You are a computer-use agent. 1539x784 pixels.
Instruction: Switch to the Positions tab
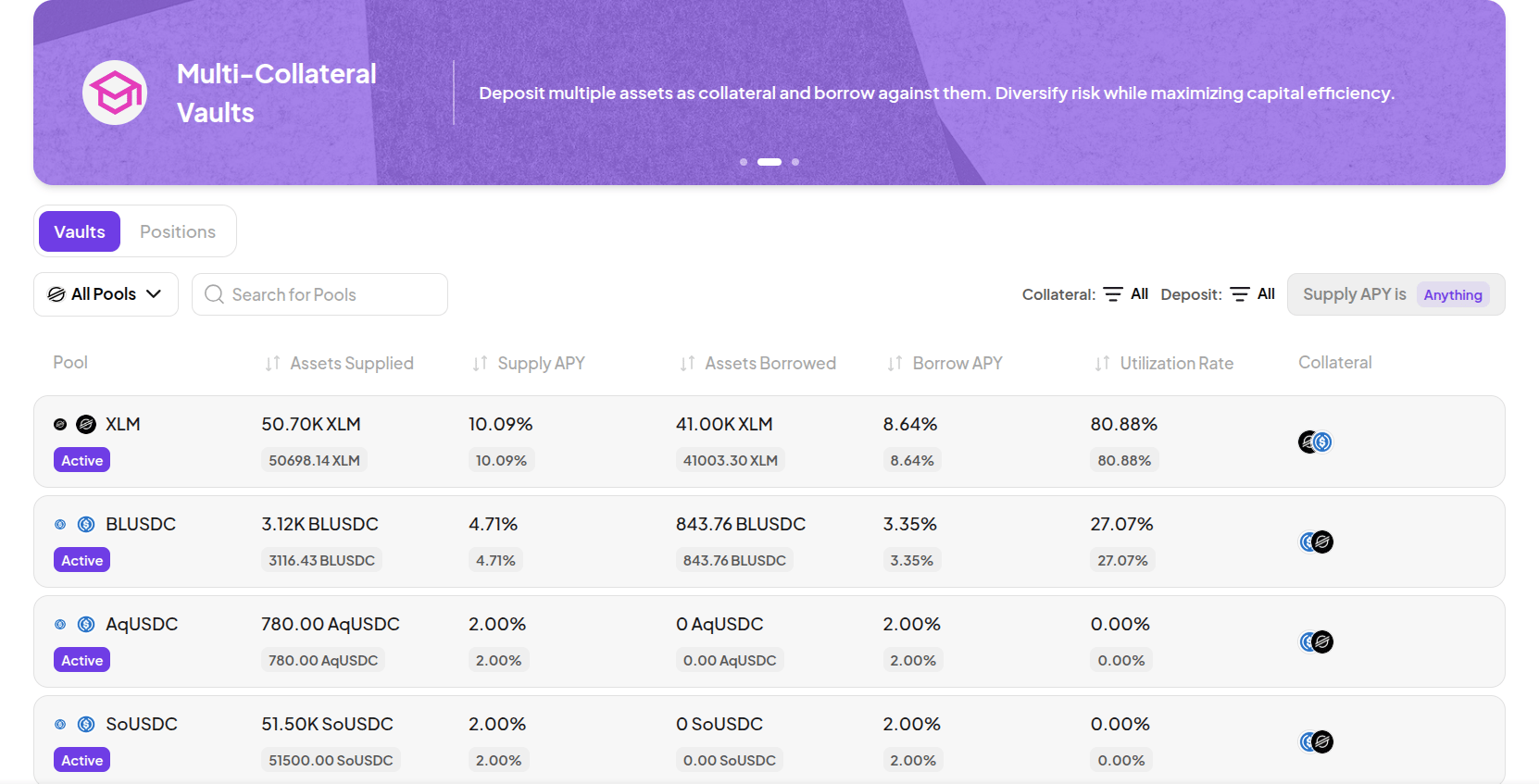click(x=178, y=231)
